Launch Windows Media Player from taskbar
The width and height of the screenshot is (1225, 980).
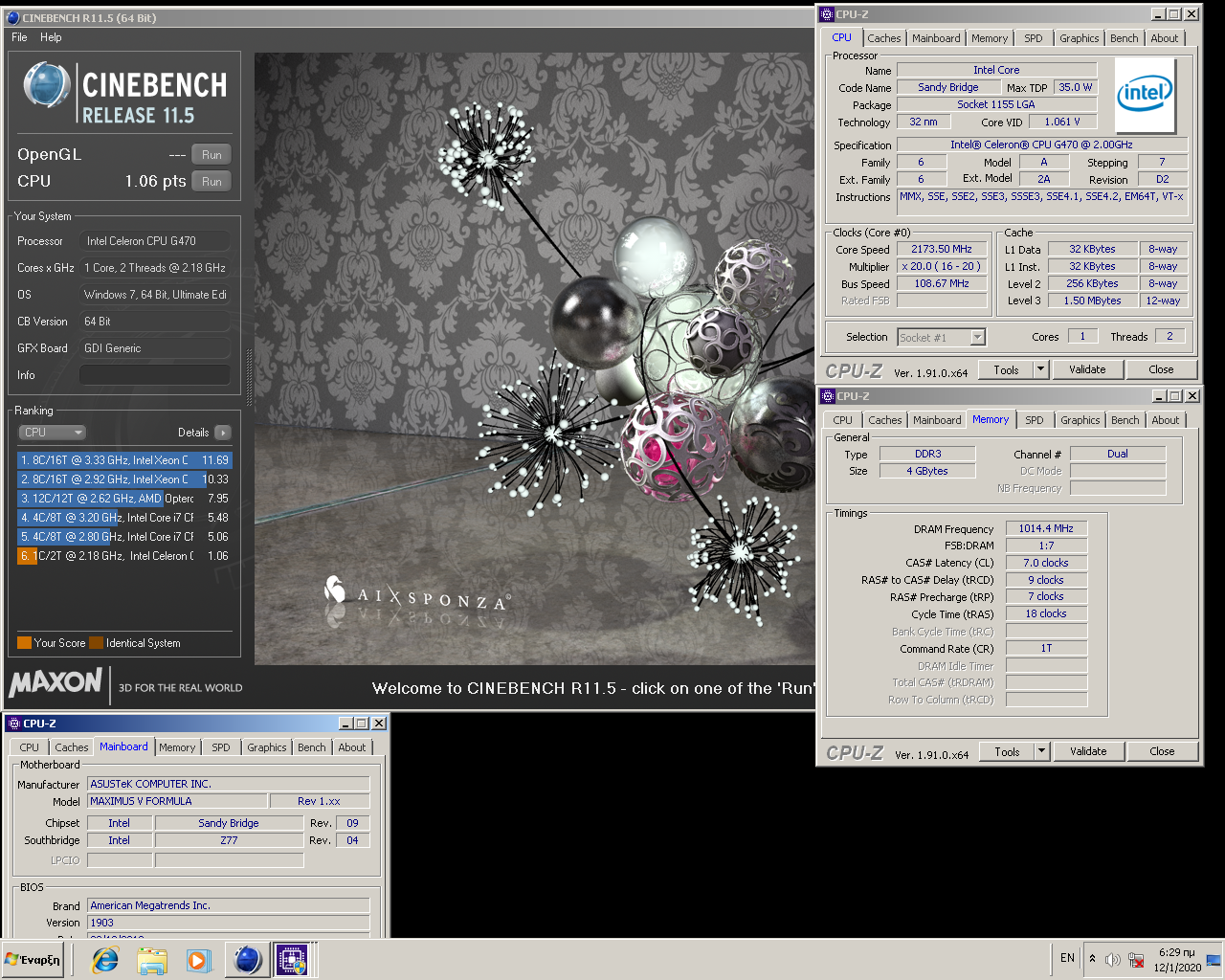click(198, 959)
